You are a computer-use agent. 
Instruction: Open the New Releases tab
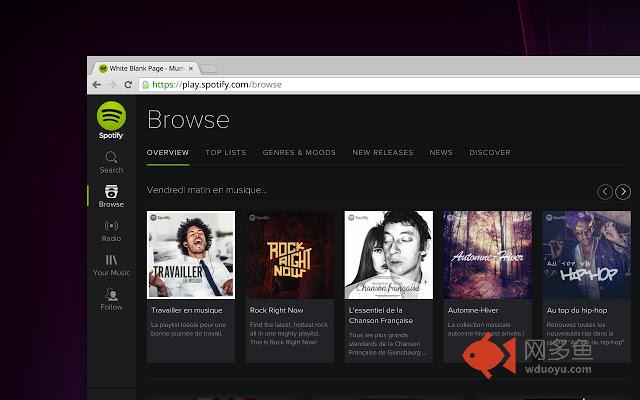click(x=383, y=153)
